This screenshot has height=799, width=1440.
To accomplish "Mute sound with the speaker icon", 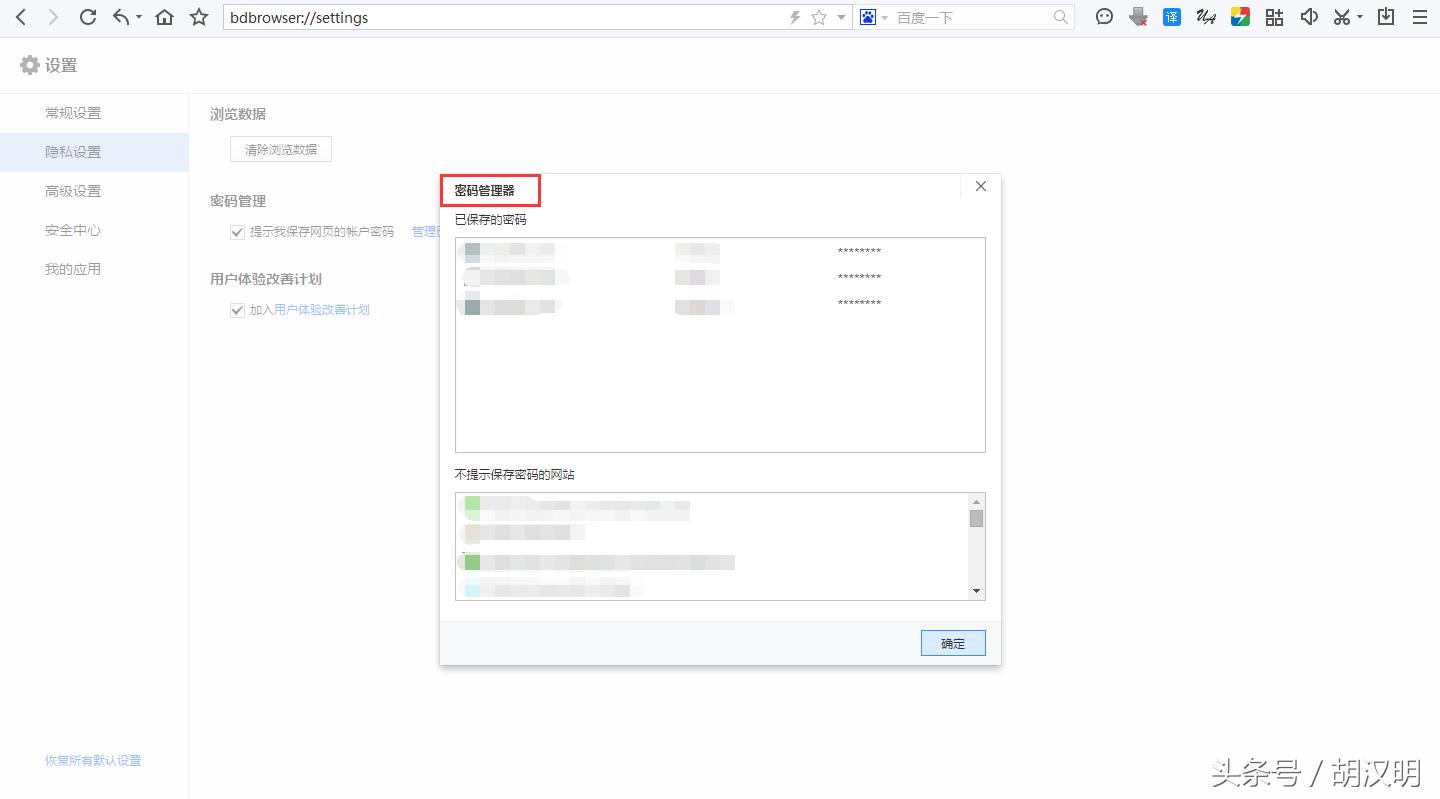I will (1308, 17).
